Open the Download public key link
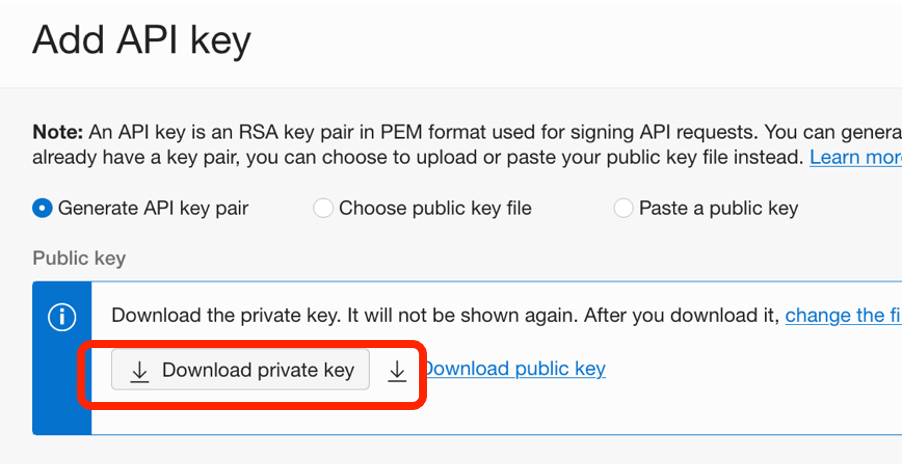This screenshot has height=464, width=910. [x=515, y=369]
